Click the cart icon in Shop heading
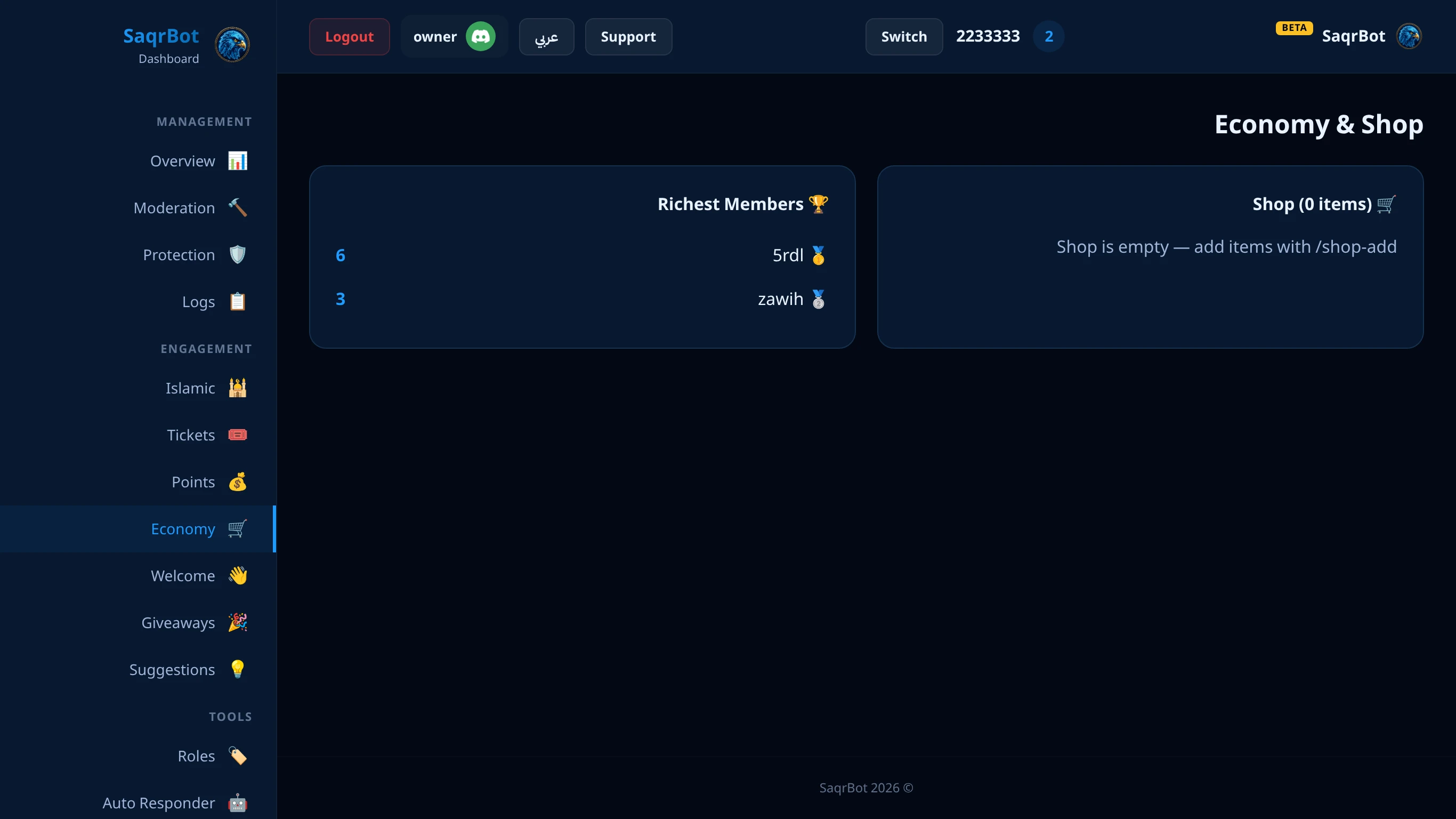Screen dimensions: 1456x819 pos(1387,204)
